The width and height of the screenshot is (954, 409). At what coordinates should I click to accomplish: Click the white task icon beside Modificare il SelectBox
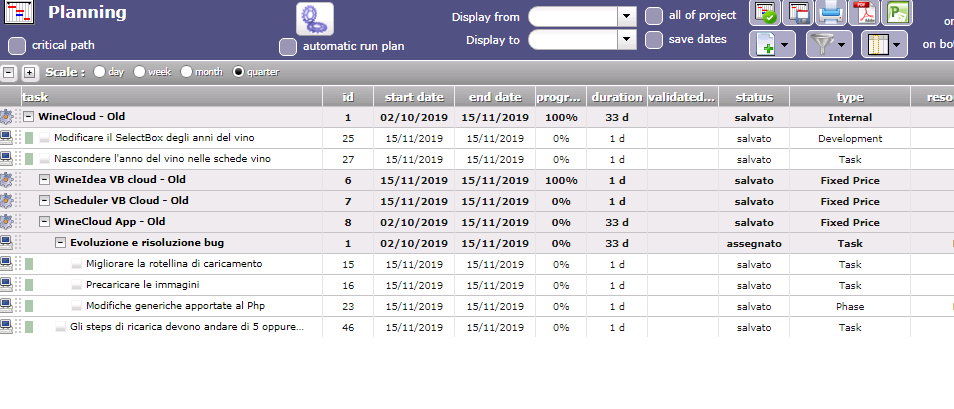point(44,138)
